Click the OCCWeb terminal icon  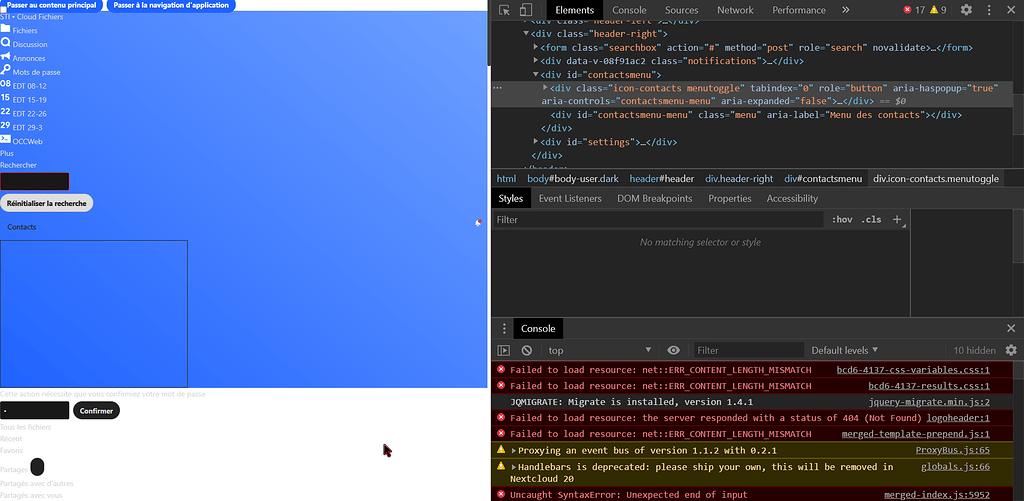5,139
